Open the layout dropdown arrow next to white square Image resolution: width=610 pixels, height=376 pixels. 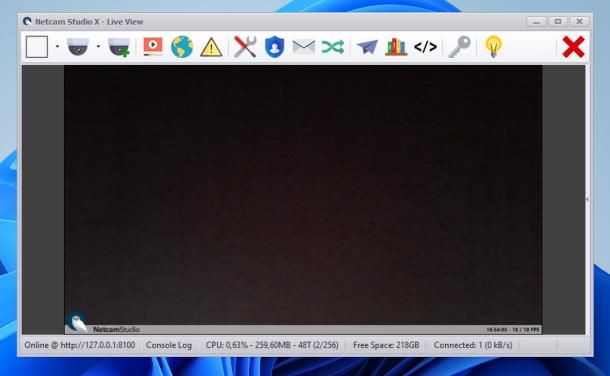point(57,47)
